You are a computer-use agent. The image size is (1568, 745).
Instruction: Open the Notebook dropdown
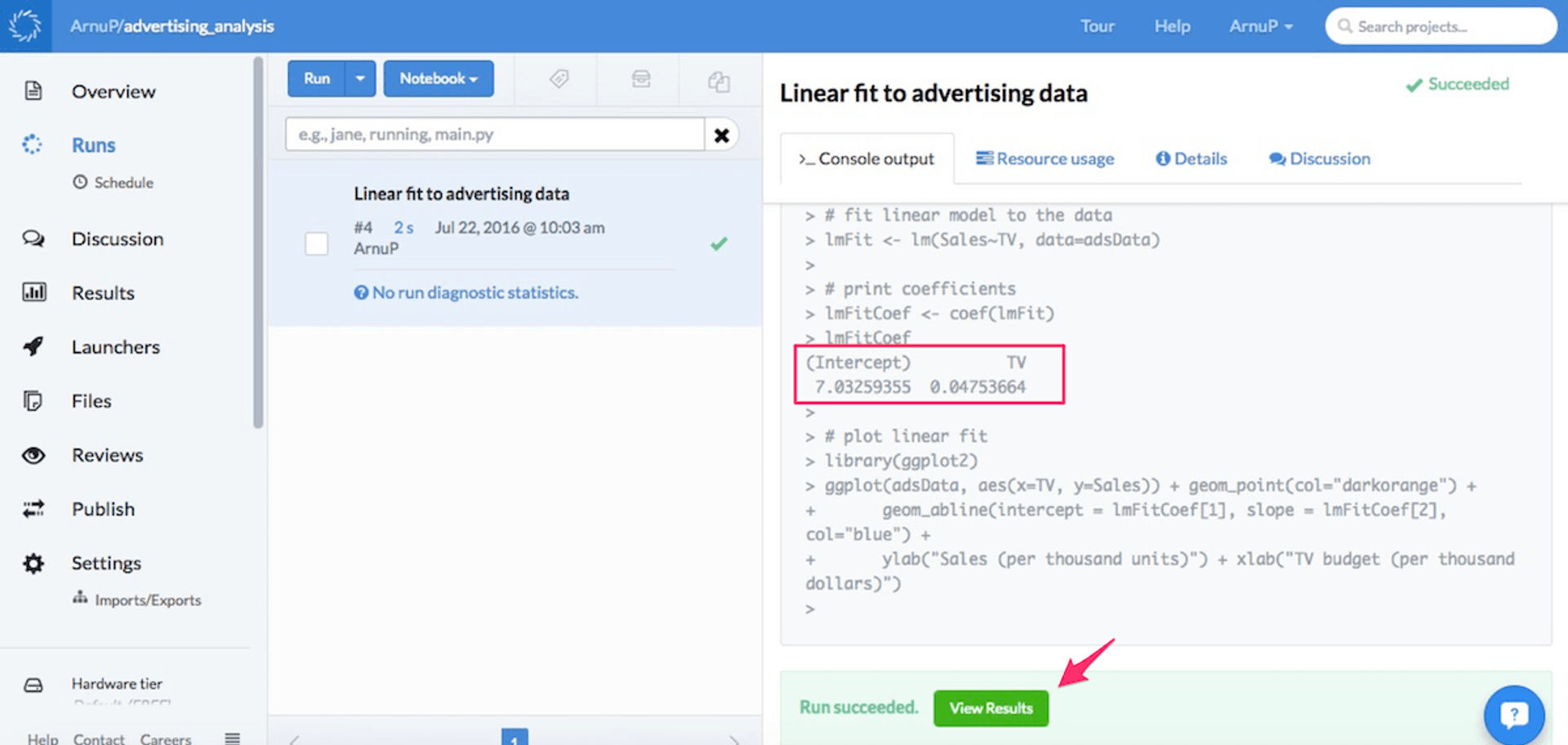pos(439,78)
